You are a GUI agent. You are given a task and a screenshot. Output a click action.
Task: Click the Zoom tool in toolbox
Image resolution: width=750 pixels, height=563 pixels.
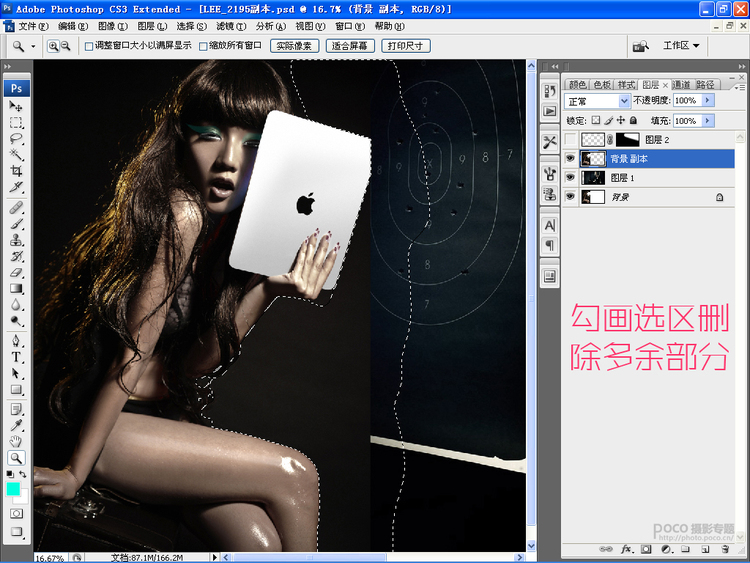(x=16, y=458)
